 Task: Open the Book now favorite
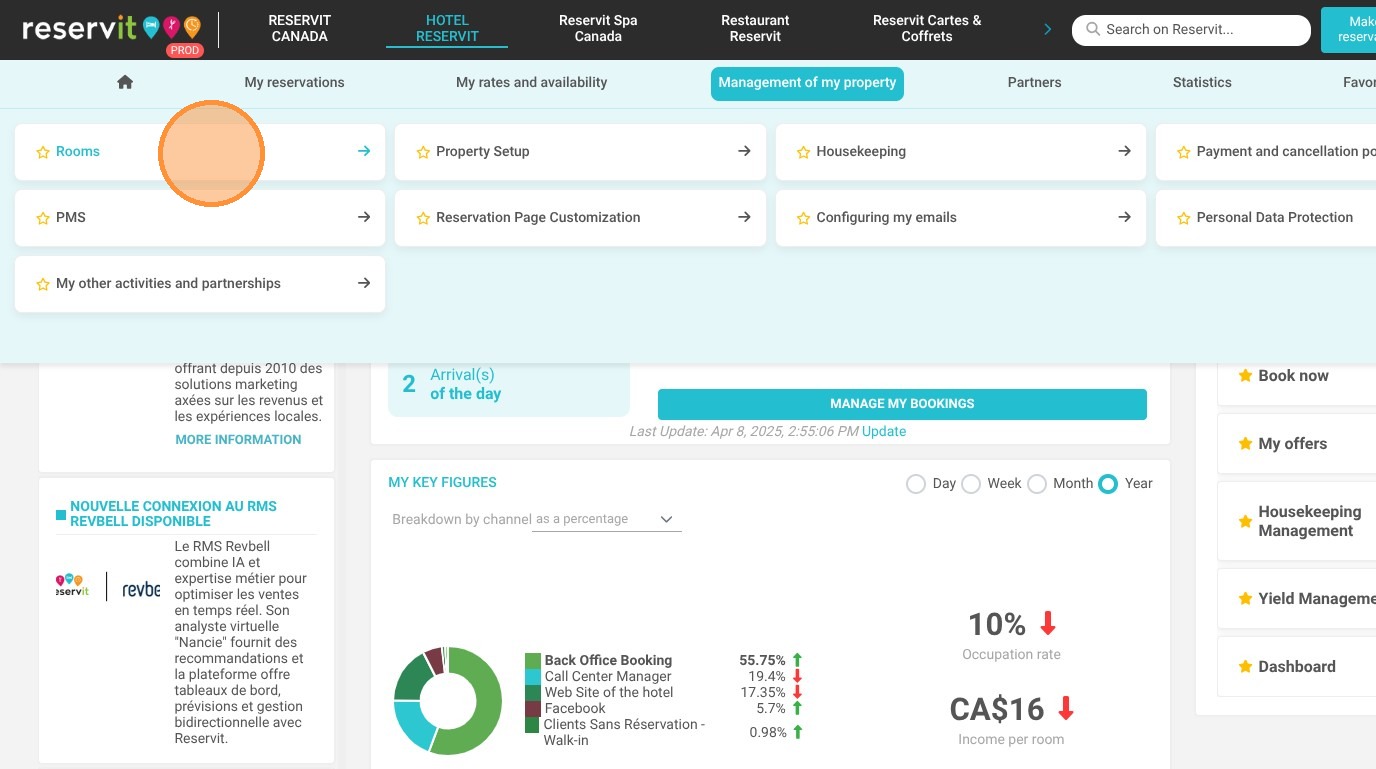pos(1293,376)
